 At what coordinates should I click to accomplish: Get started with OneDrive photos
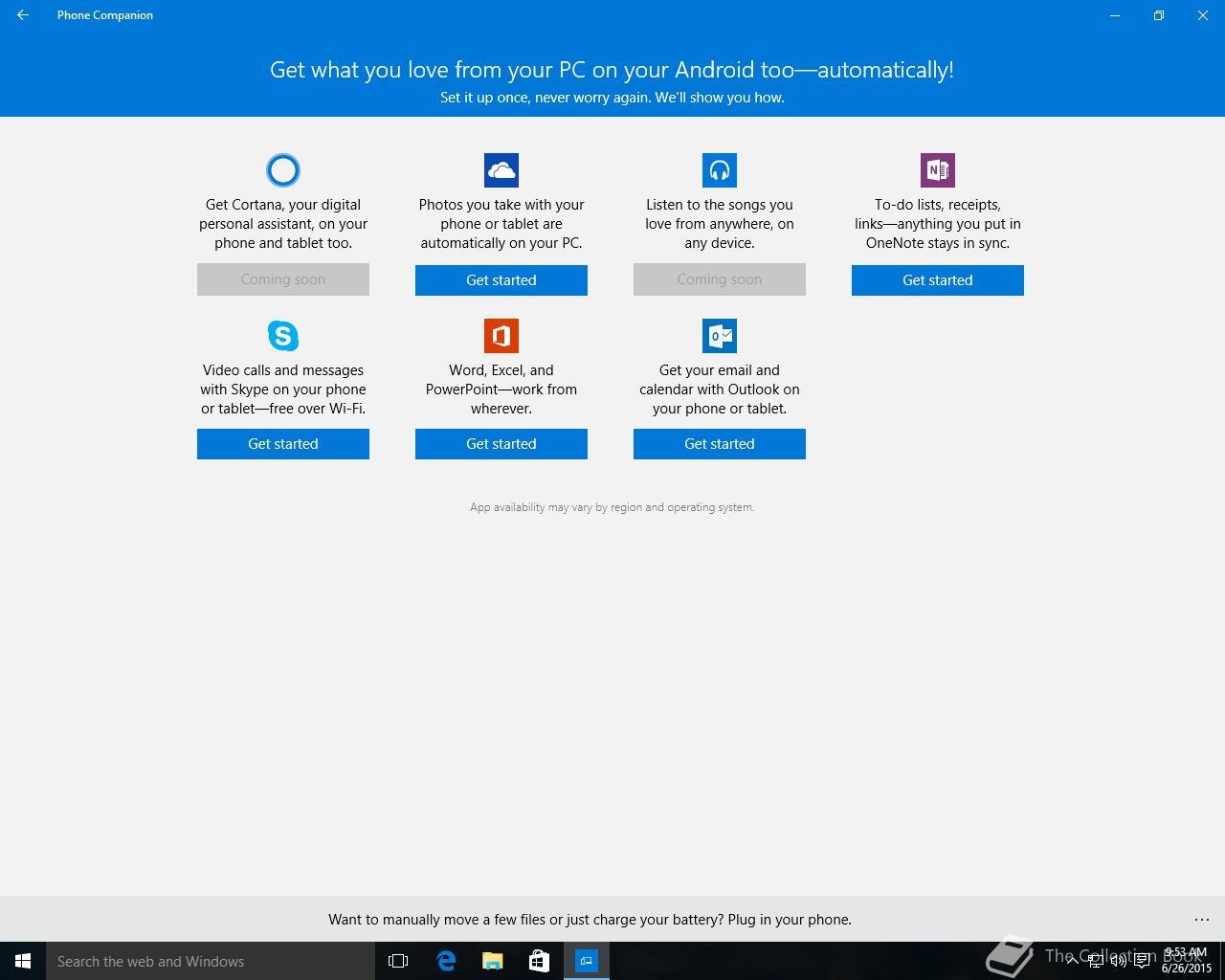[501, 280]
